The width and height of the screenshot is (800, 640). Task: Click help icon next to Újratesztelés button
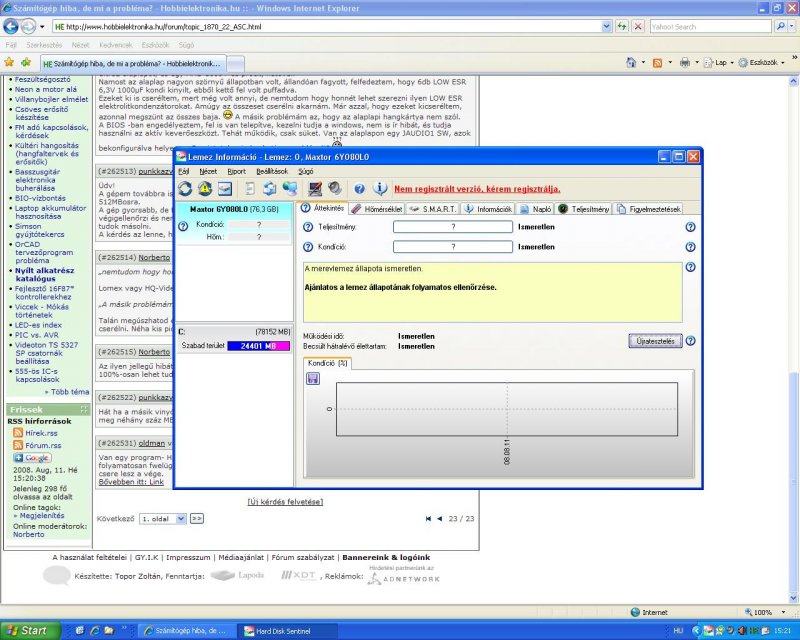(690, 341)
